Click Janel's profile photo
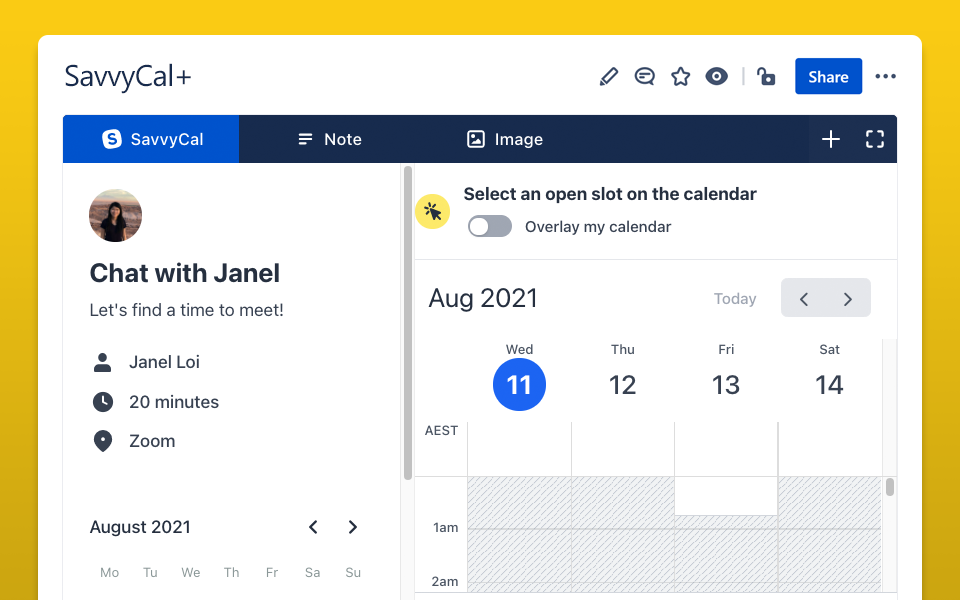The image size is (960, 600). (116, 216)
